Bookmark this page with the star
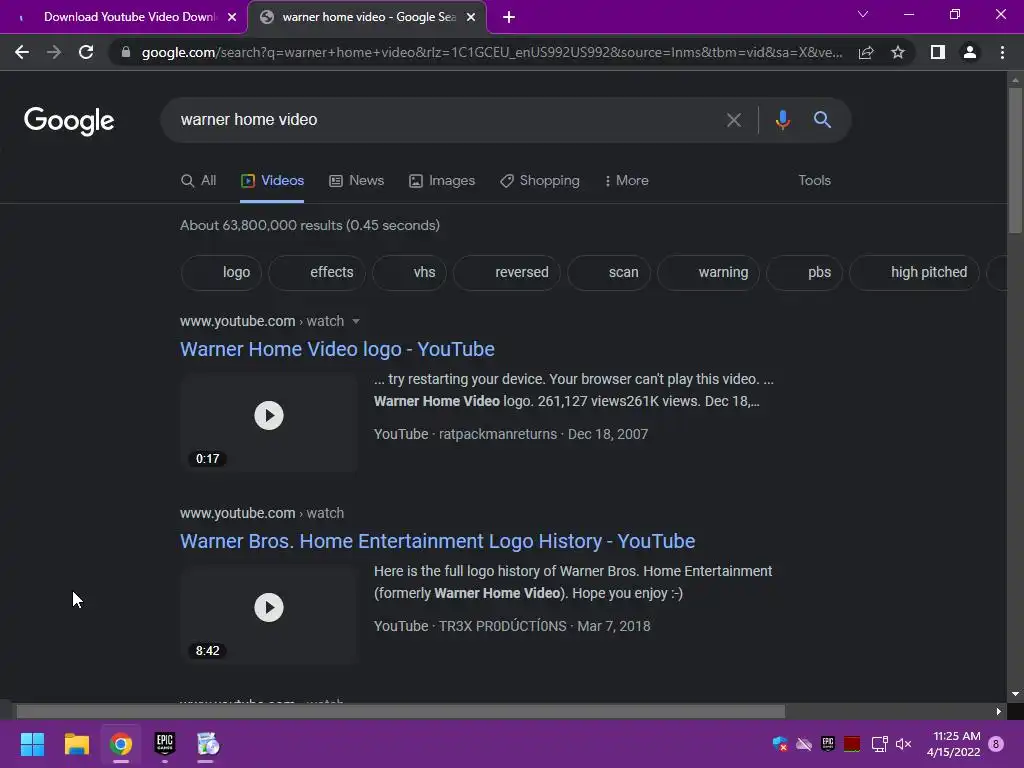1024x768 pixels. tap(898, 52)
